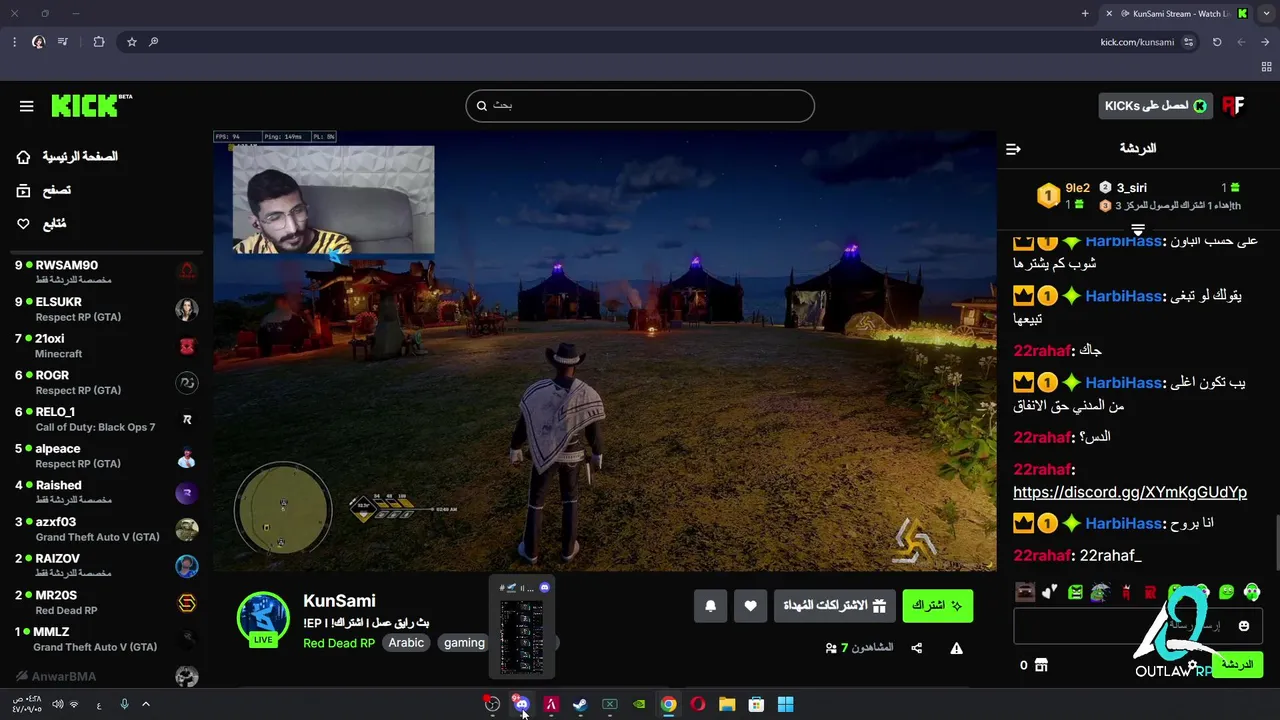This screenshot has width=1280, height=720.
Task: Open RWSAM90 channel in sidebar
Action: [105, 271]
